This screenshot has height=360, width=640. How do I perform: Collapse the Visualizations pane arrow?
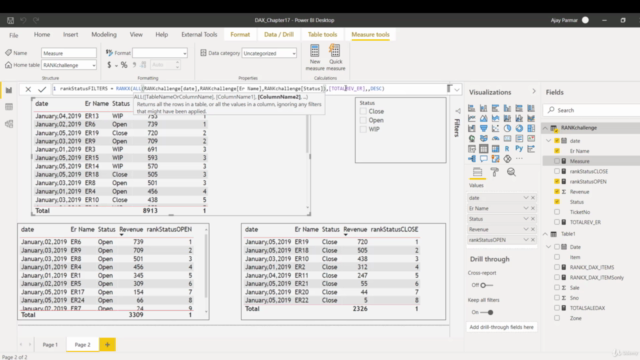[534, 91]
